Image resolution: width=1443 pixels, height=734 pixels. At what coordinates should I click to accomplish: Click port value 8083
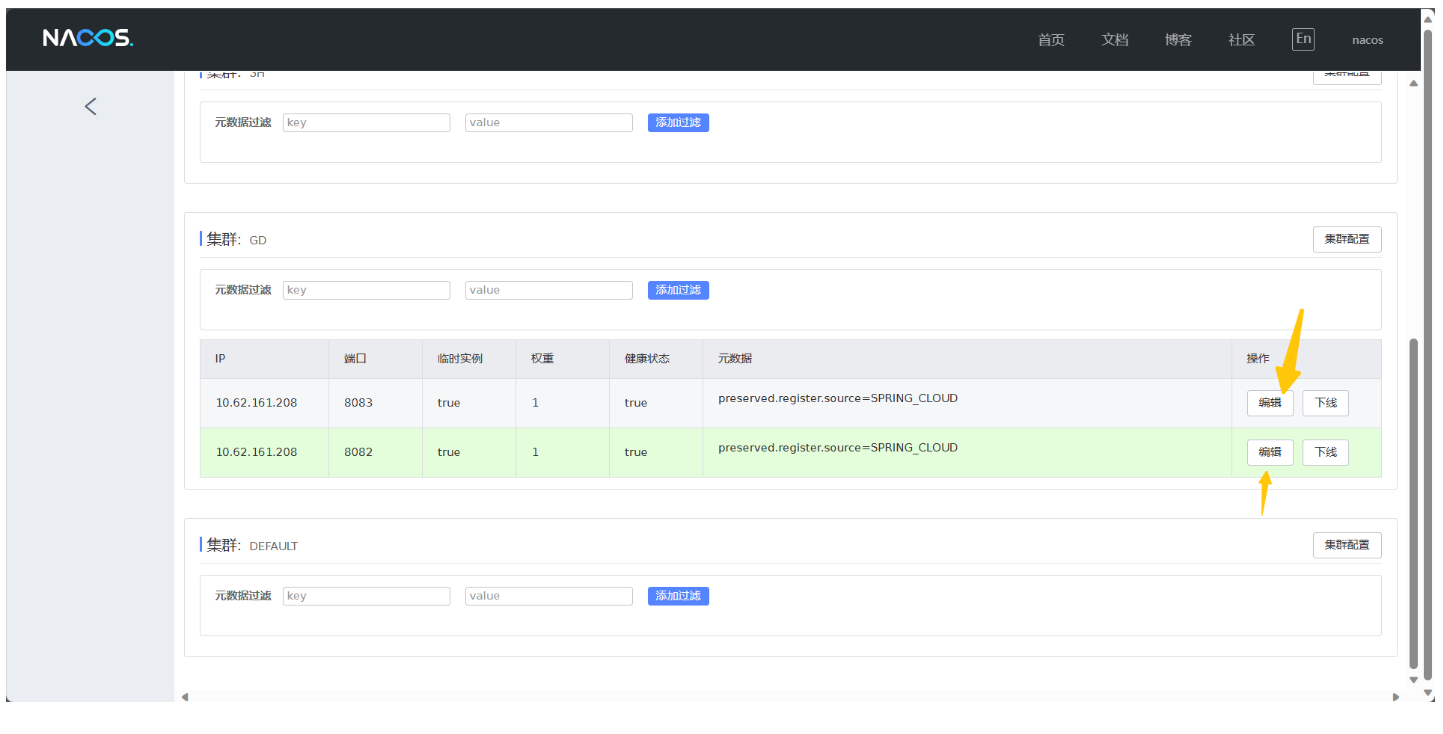[358, 403]
